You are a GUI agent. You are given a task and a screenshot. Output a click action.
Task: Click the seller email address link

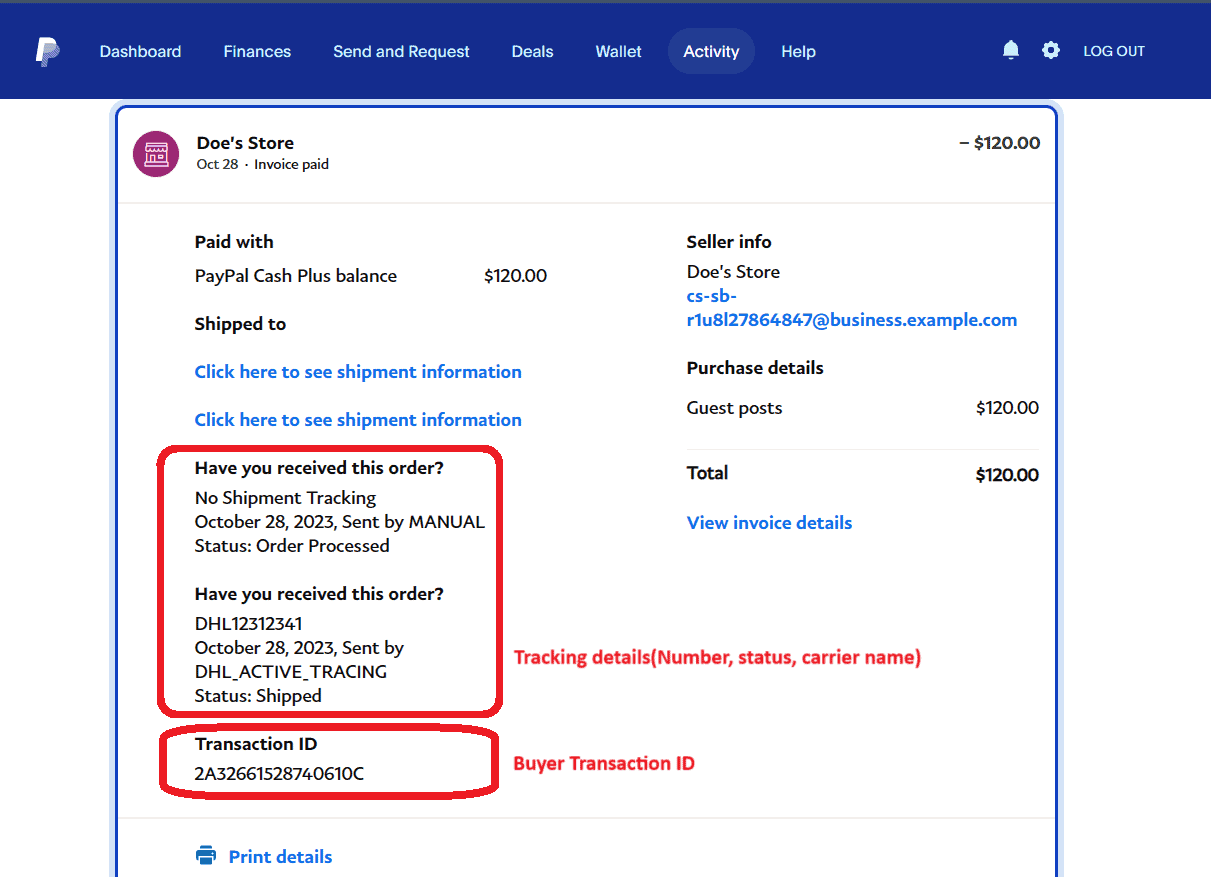(852, 308)
